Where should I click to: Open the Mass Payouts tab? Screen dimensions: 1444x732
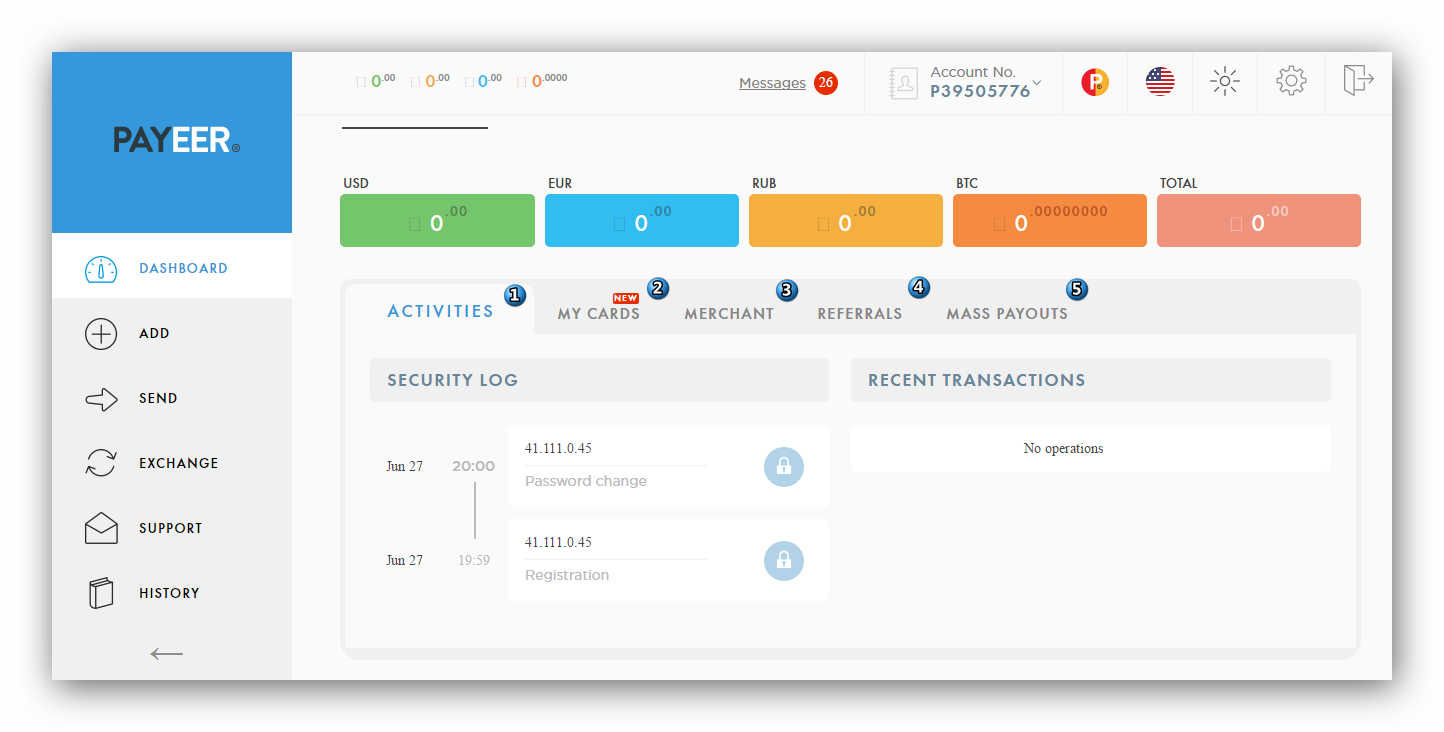tap(1007, 314)
